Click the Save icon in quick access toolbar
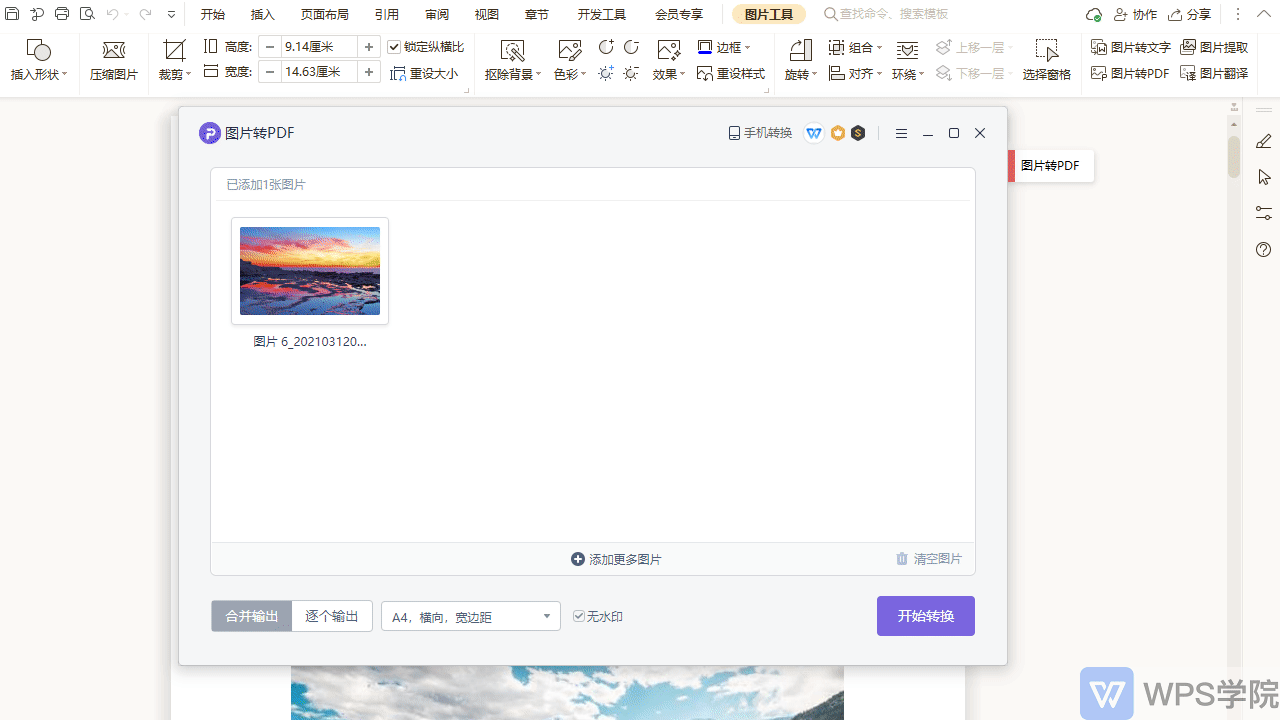 click(12, 14)
